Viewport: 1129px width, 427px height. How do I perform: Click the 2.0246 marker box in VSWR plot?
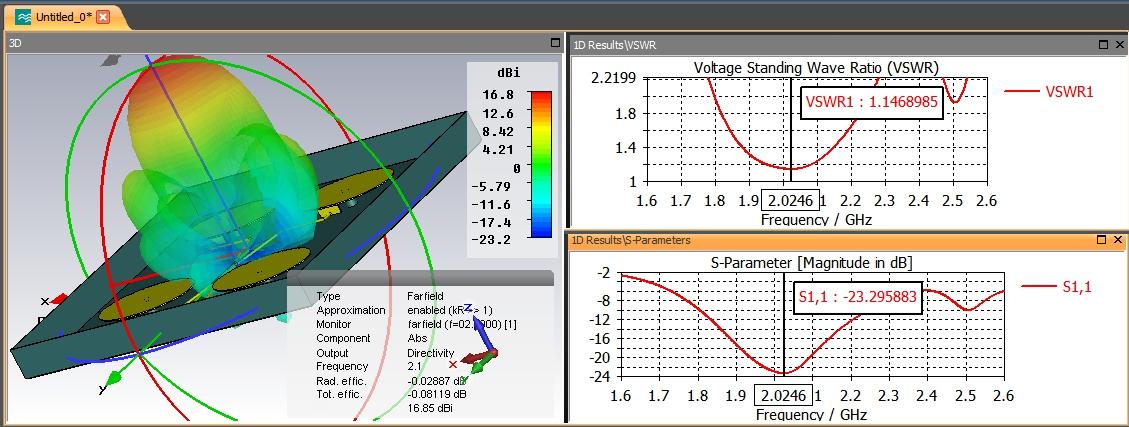tap(789, 199)
